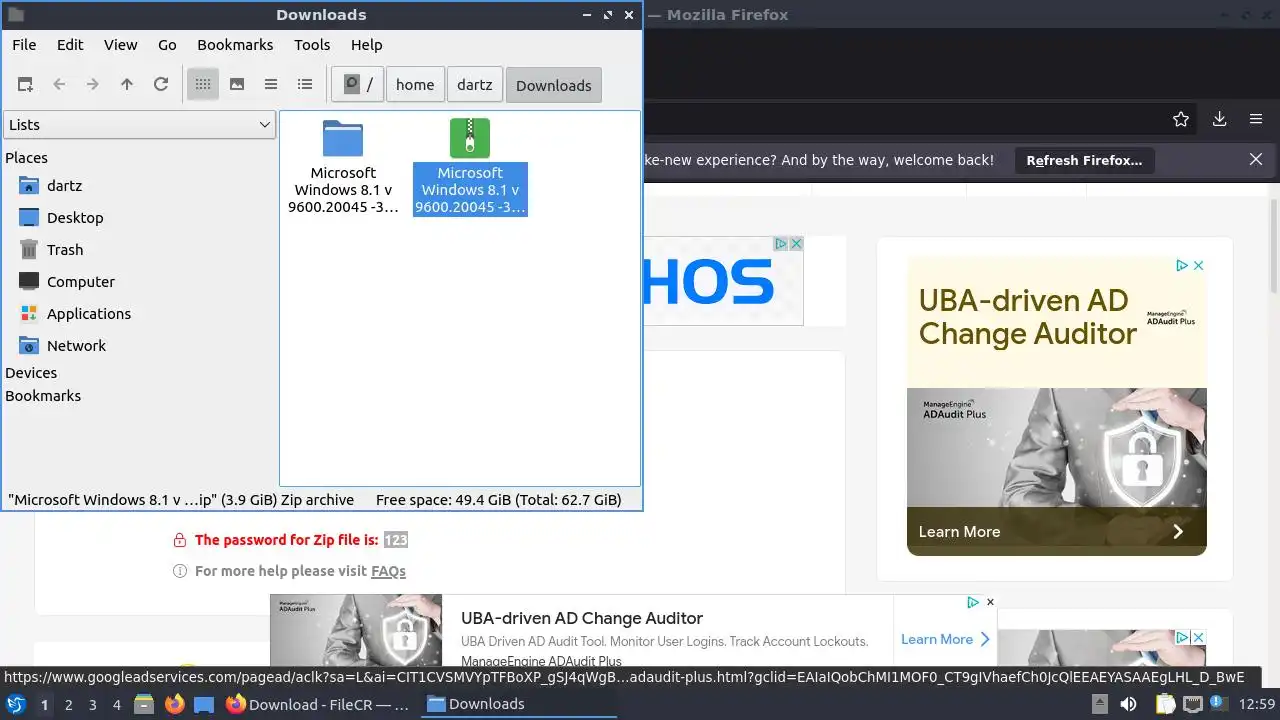Viewport: 1280px width, 720px height.
Task: Select the Microsoft Windows 8.1 blue folder
Action: click(343, 166)
